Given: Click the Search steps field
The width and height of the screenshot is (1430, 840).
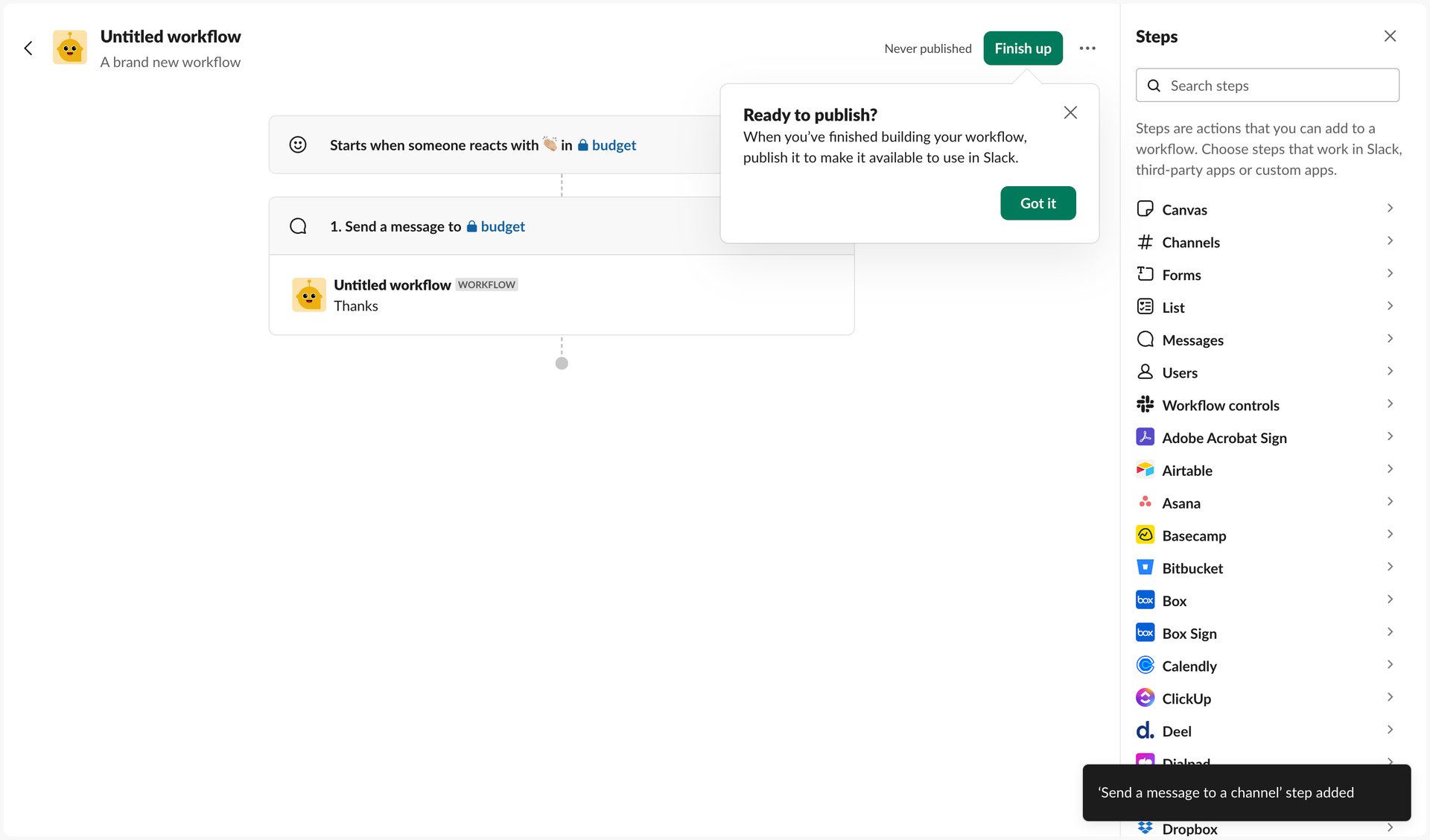Looking at the screenshot, I should tap(1268, 85).
